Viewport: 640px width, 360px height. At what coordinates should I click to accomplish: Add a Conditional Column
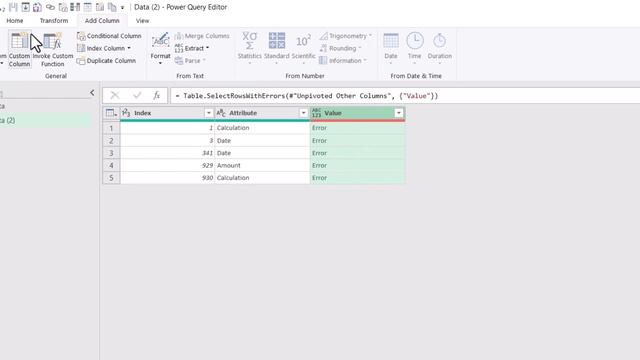[x=109, y=36]
